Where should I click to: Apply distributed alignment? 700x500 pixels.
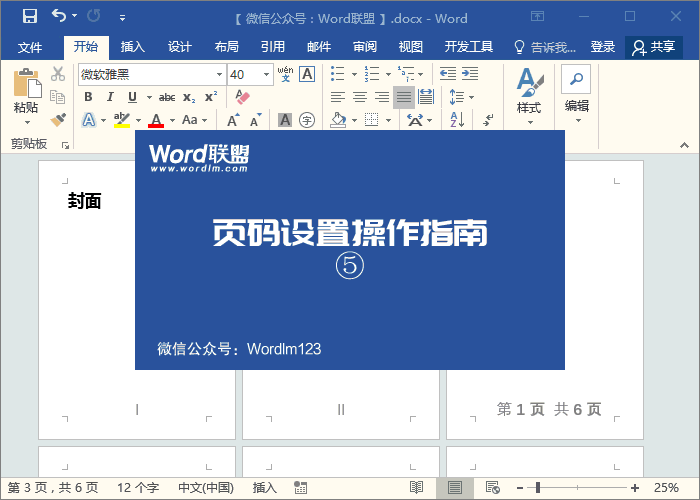point(426,97)
